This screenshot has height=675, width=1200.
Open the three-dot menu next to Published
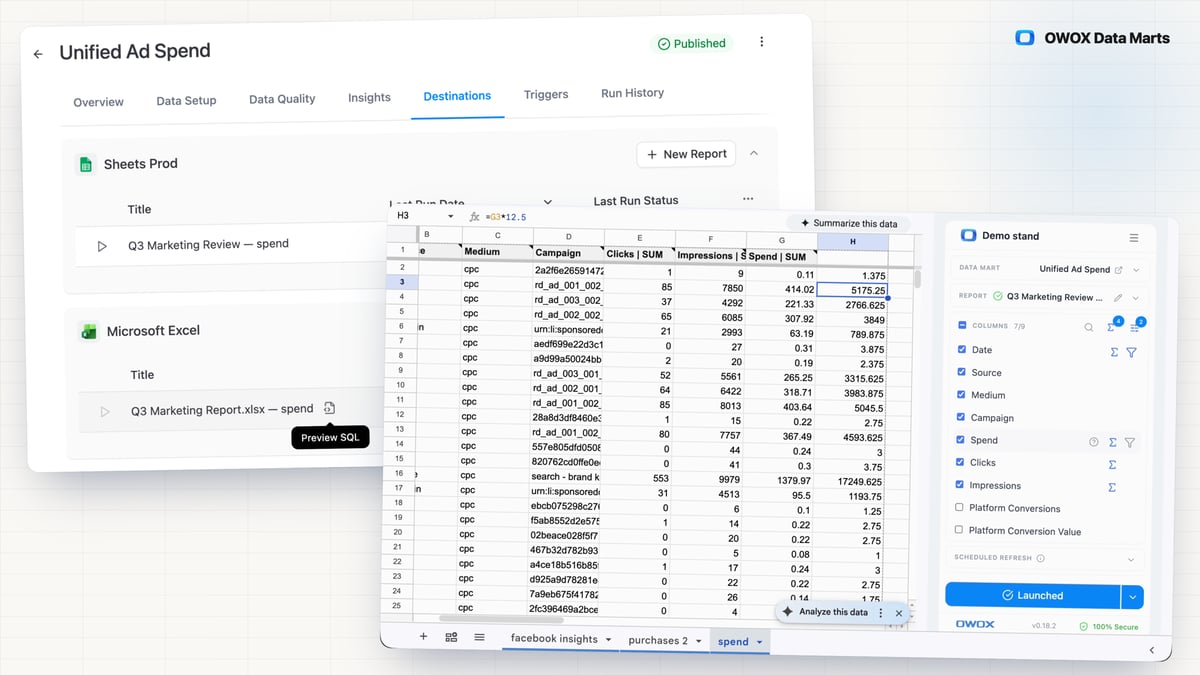pyautogui.click(x=762, y=42)
